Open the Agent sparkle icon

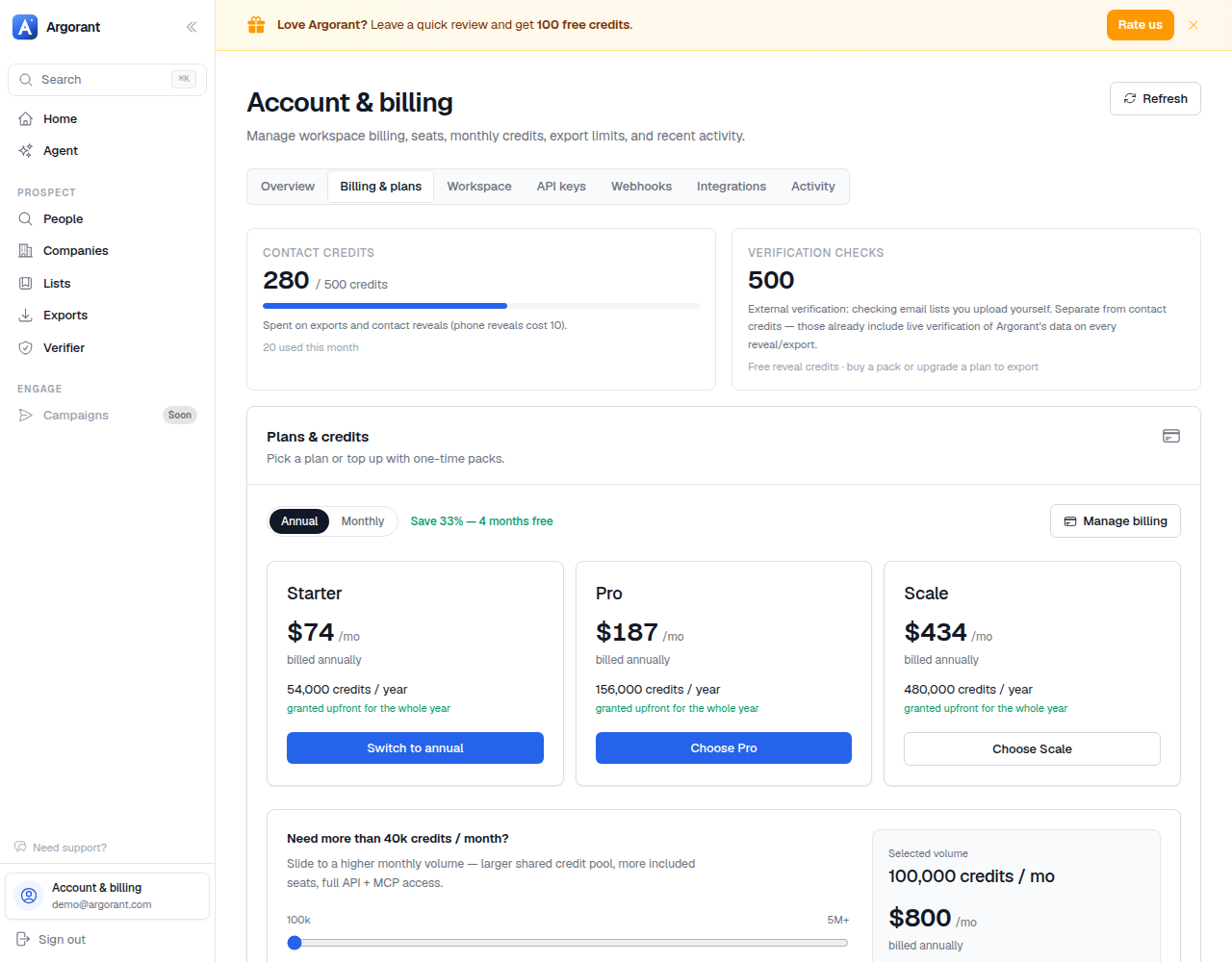[26, 151]
